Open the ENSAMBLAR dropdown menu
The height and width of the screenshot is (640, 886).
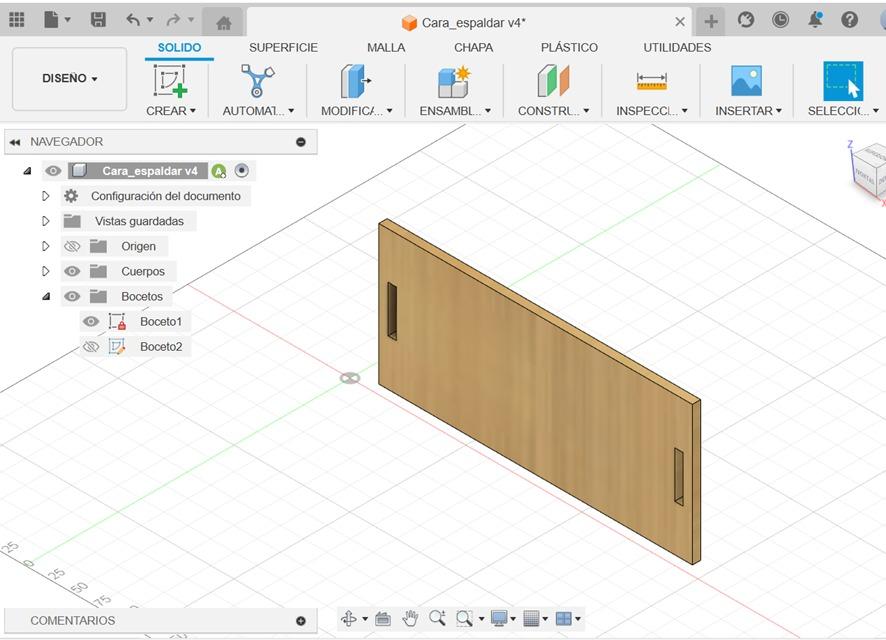coord(455,111)
